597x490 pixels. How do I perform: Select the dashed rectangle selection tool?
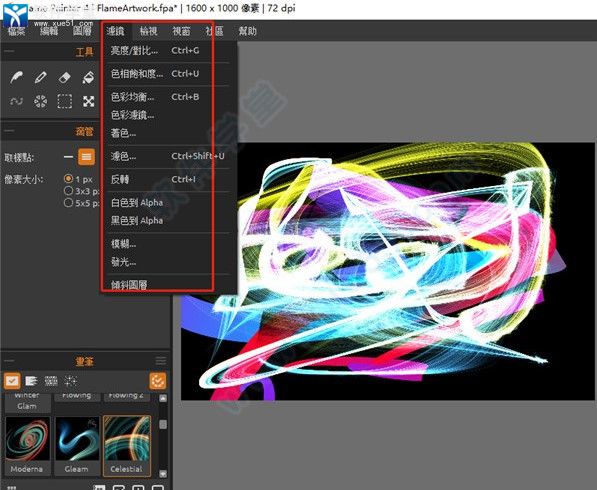pos(64,101)
